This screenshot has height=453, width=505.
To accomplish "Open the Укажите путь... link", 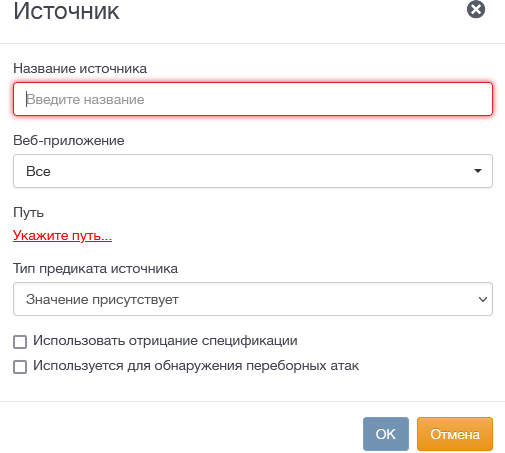I will [62, 235].
